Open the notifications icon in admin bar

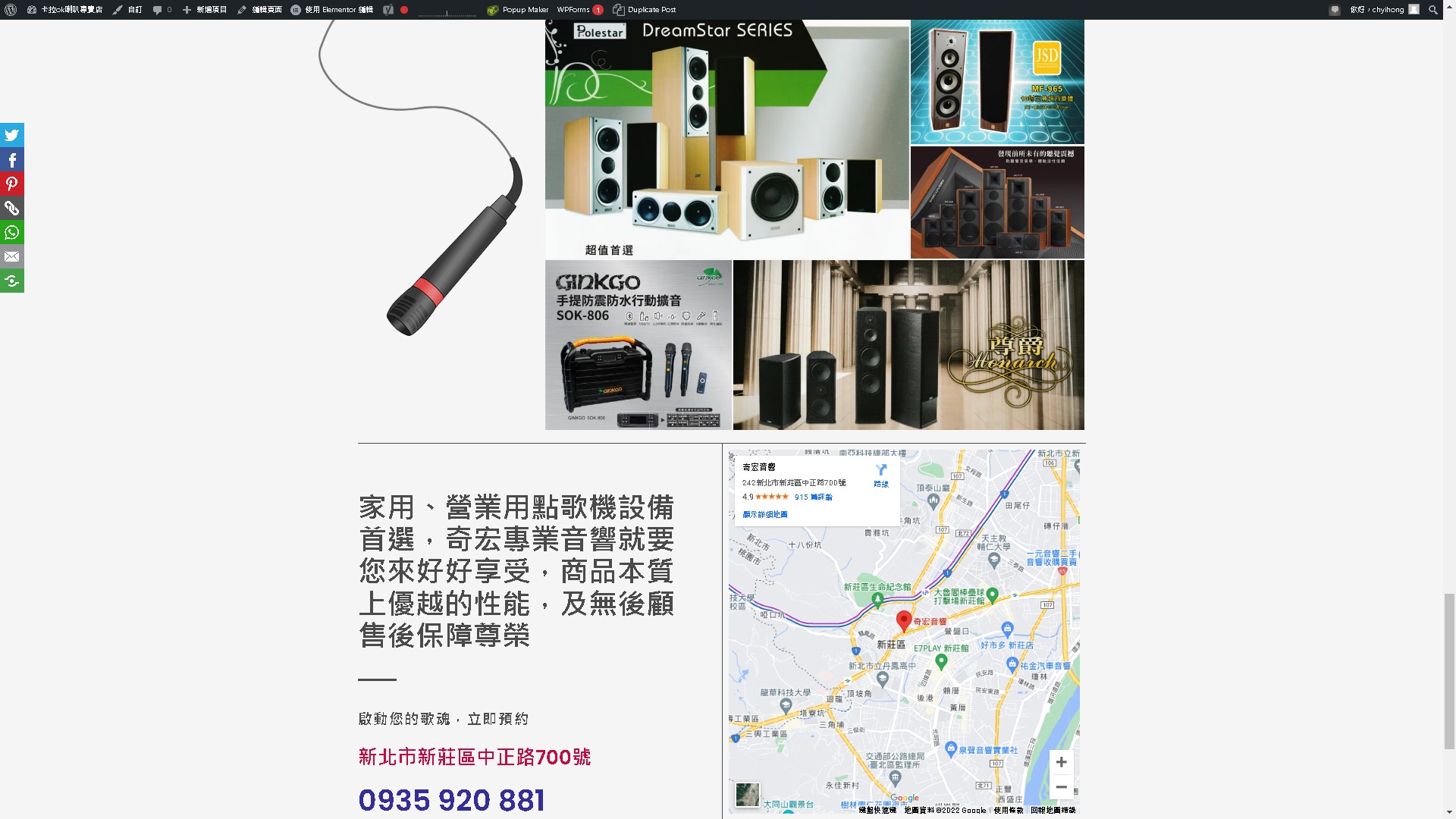1335,10
